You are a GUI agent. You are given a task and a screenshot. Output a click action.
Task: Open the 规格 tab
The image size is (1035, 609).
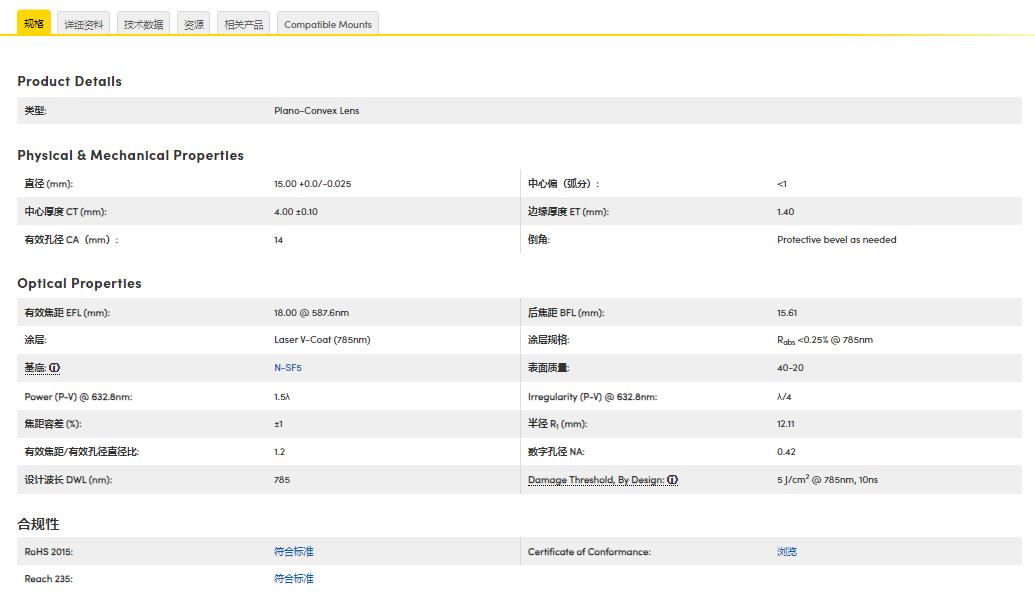coord(34,23)
